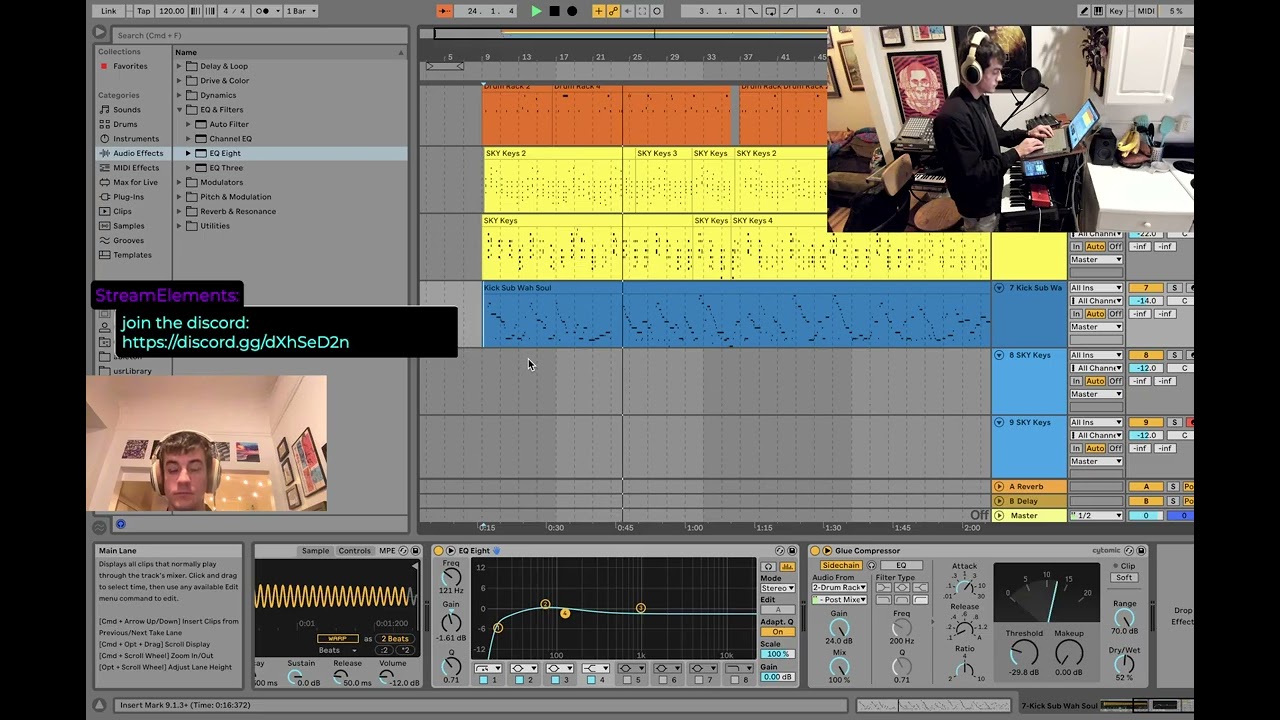Expand the Drive & Color folder
The image size is (1280, 720).
(179, 81)
